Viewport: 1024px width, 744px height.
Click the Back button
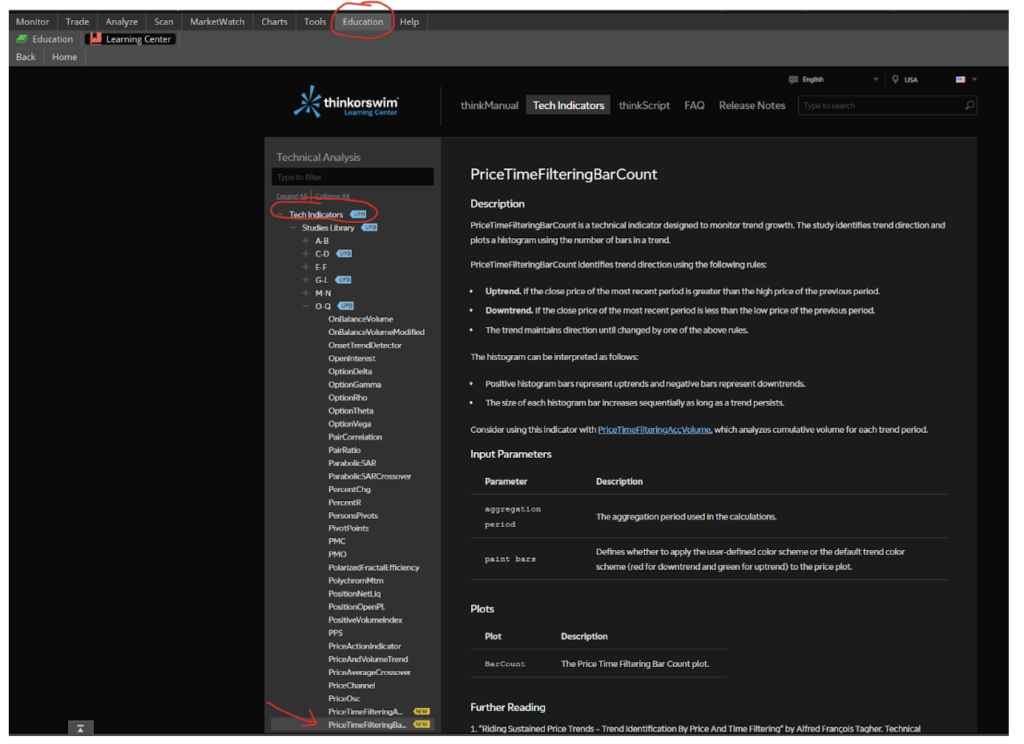pos(25,57)
